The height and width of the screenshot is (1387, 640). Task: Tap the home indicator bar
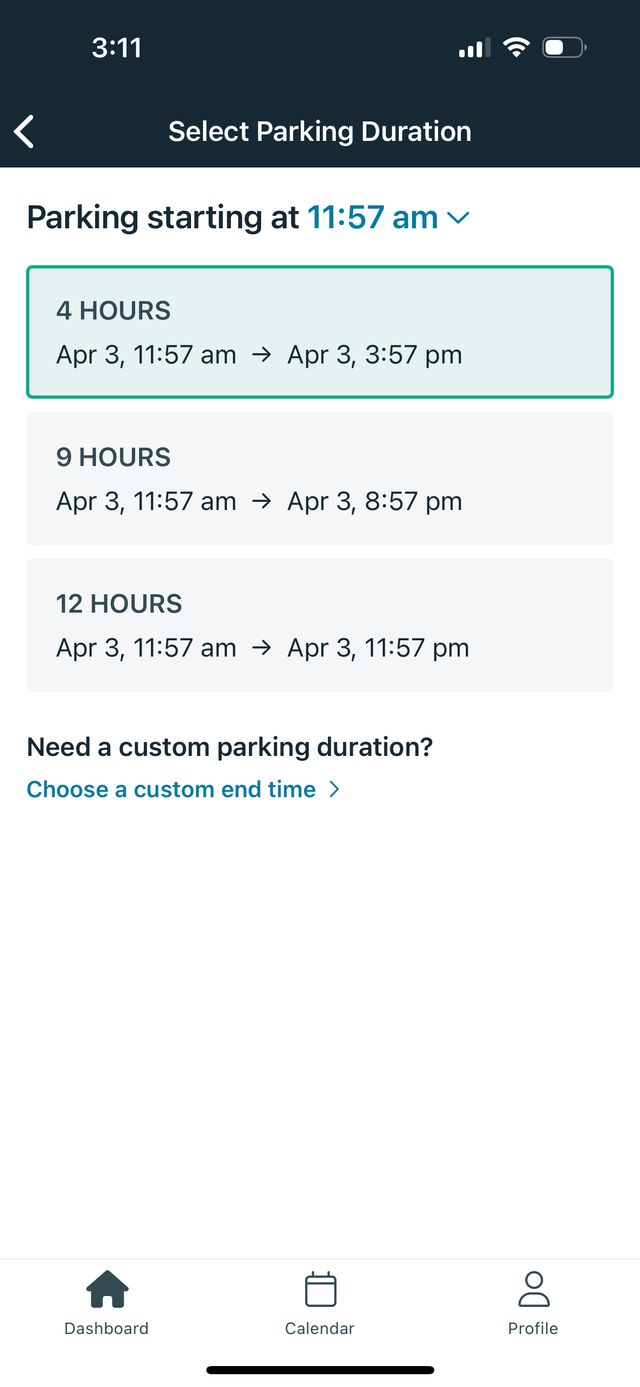320,1370
